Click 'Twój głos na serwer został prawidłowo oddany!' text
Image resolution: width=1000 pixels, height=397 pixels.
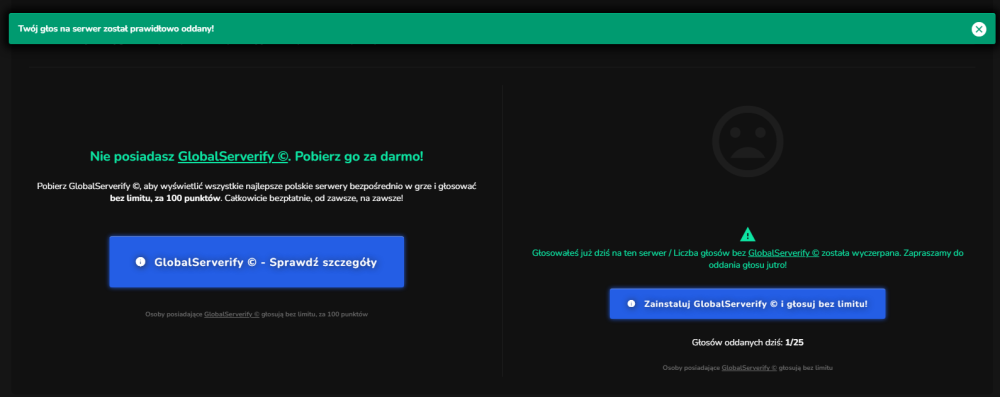[116, 29]
